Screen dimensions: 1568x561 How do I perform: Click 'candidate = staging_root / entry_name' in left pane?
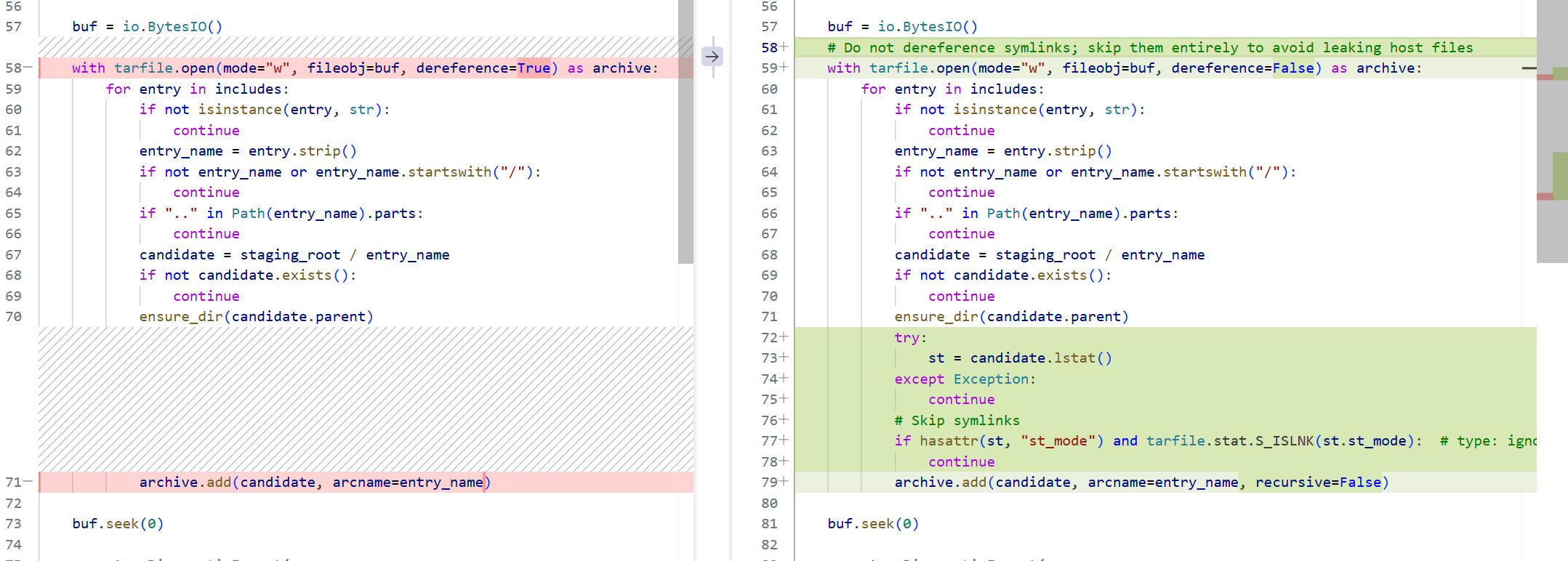pos(294,255)
